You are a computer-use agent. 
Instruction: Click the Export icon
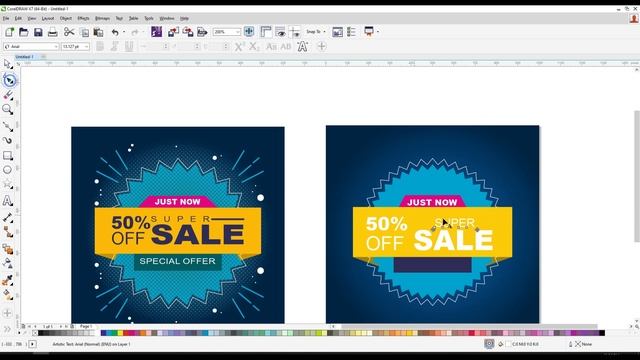[188, 31]
